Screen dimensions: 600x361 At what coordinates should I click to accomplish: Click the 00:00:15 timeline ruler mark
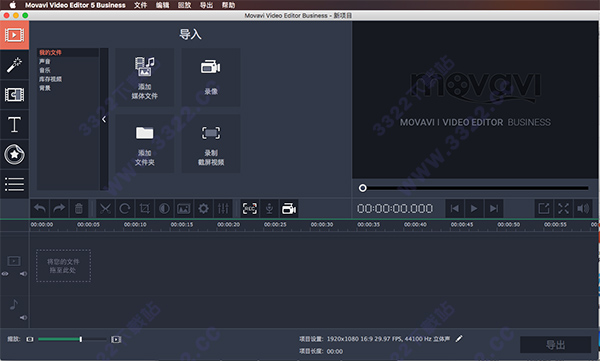182,225
